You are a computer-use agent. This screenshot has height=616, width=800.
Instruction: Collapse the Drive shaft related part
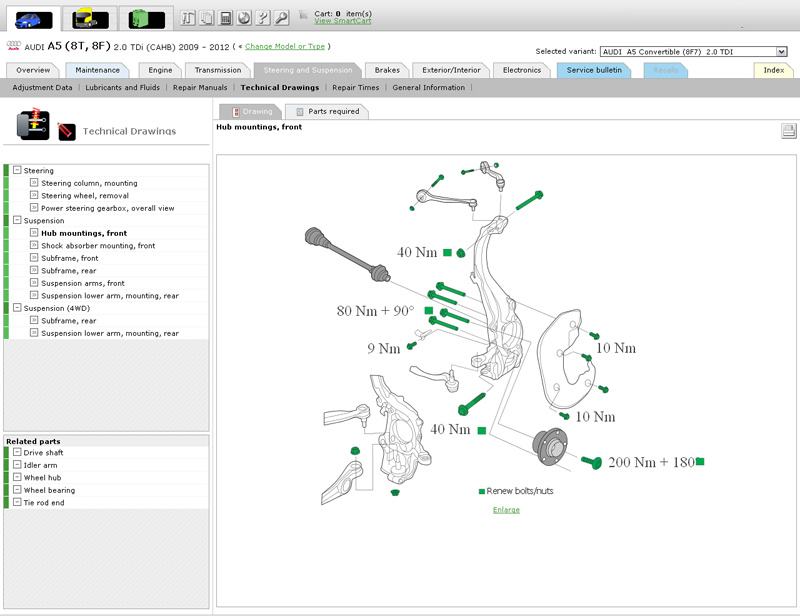tap(17, 453)
